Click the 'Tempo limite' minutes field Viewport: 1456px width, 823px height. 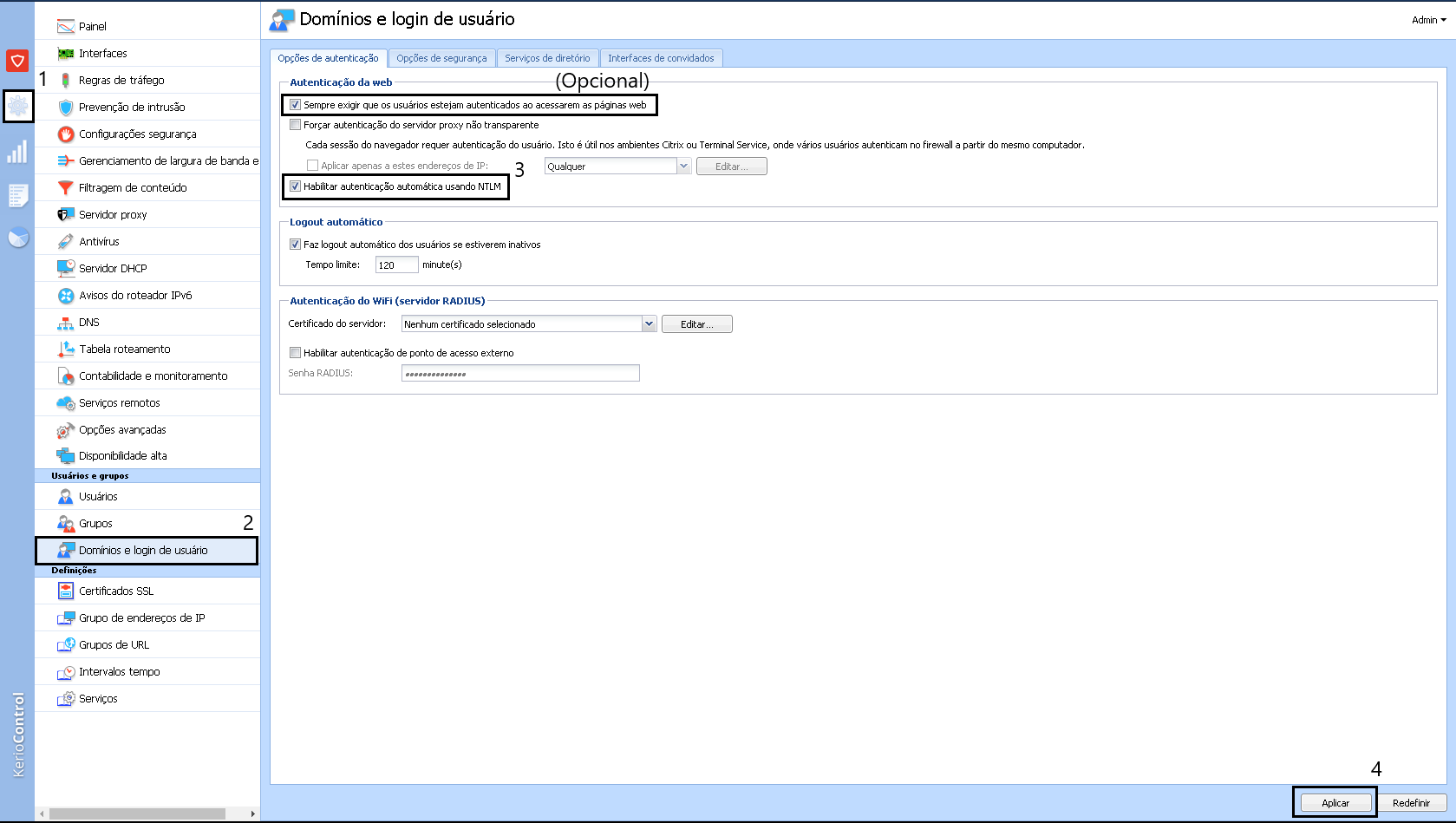[396, 265]
